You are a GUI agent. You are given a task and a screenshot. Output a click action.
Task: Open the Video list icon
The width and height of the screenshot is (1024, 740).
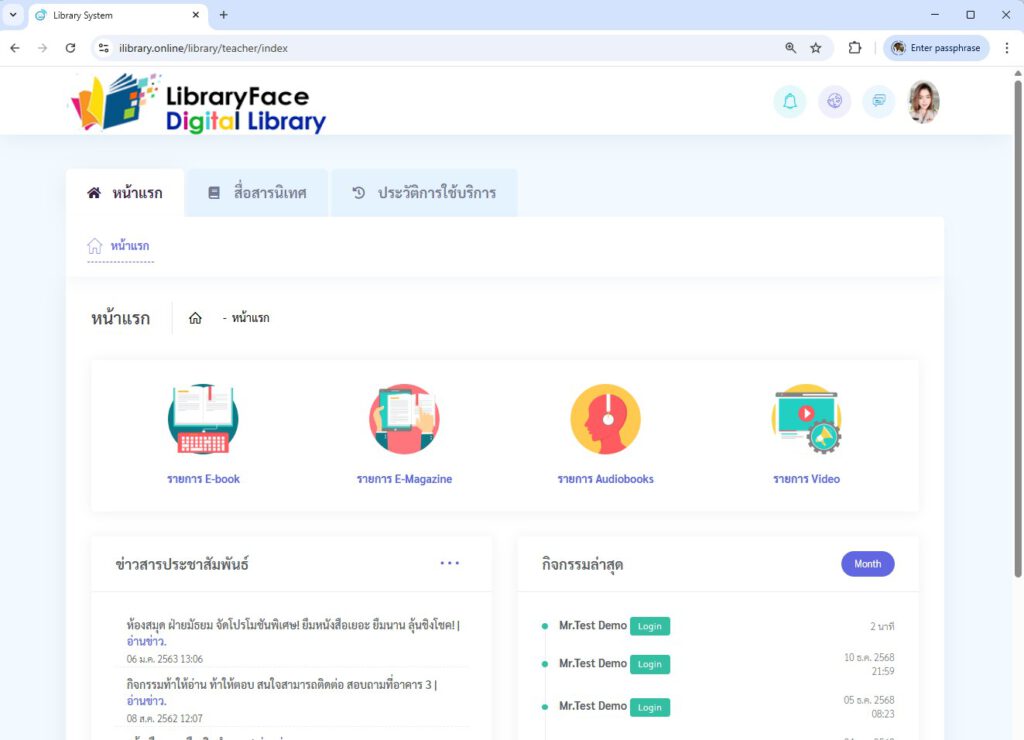click(806, 420)
